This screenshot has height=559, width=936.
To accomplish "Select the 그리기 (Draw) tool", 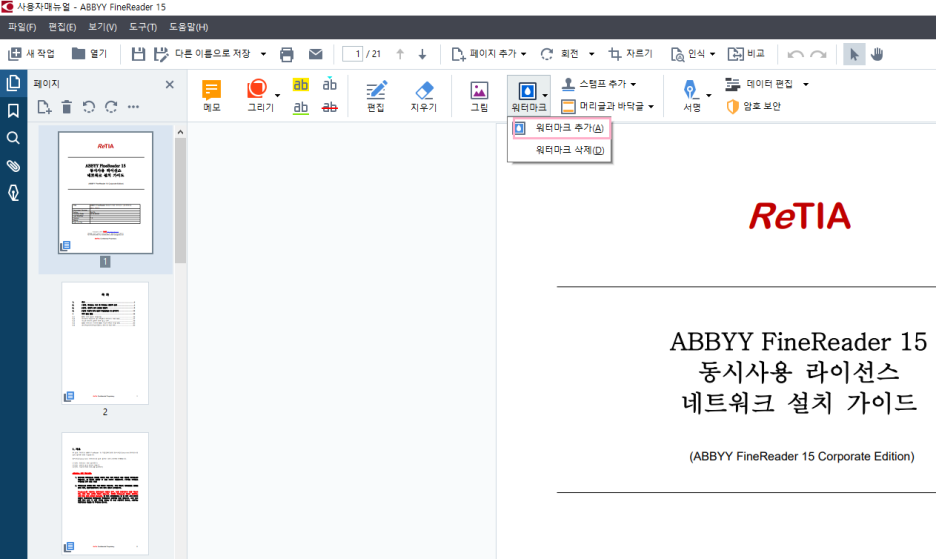I will pos(258,96).
